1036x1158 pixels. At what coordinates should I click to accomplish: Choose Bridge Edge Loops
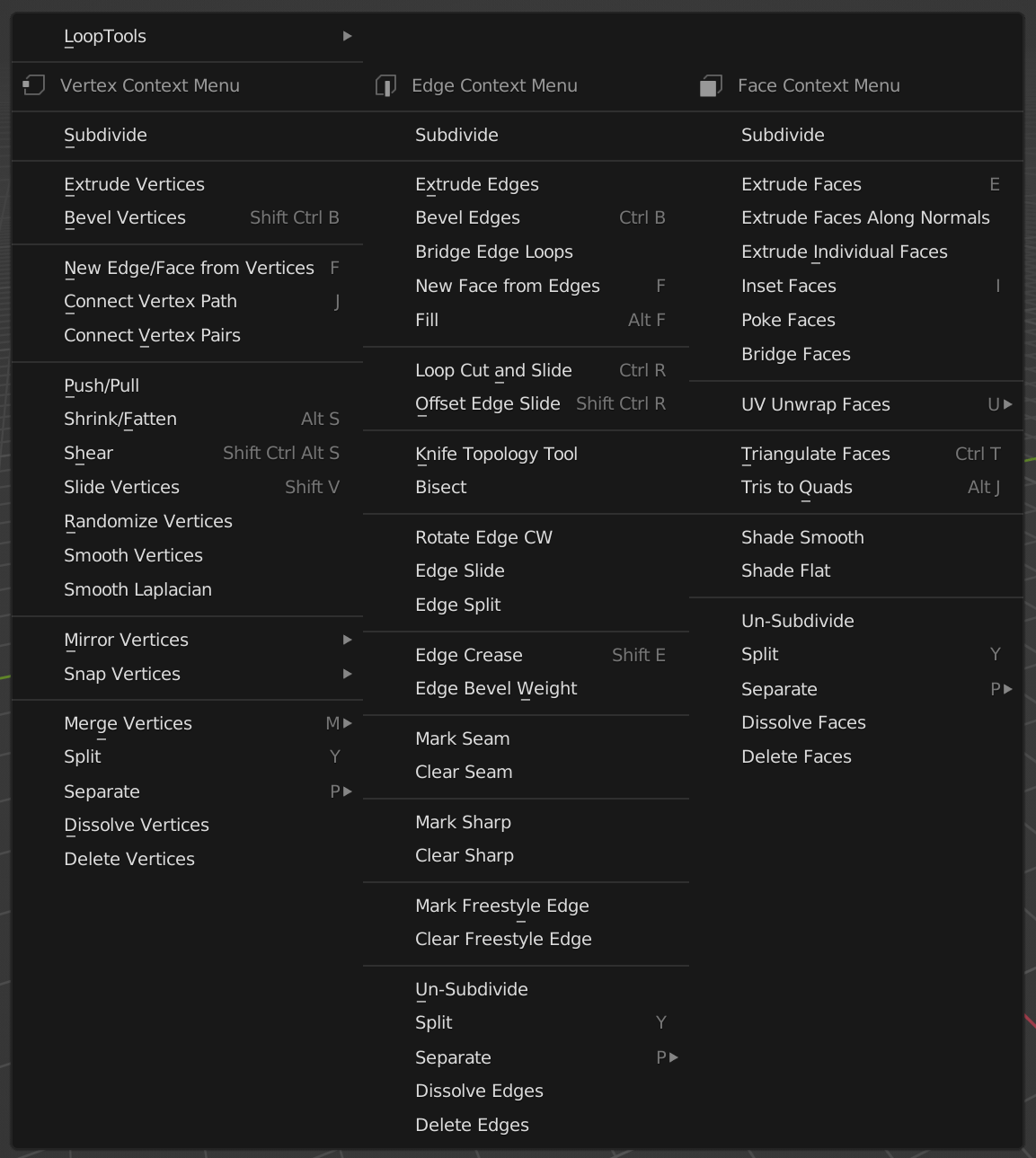(493, 252)
